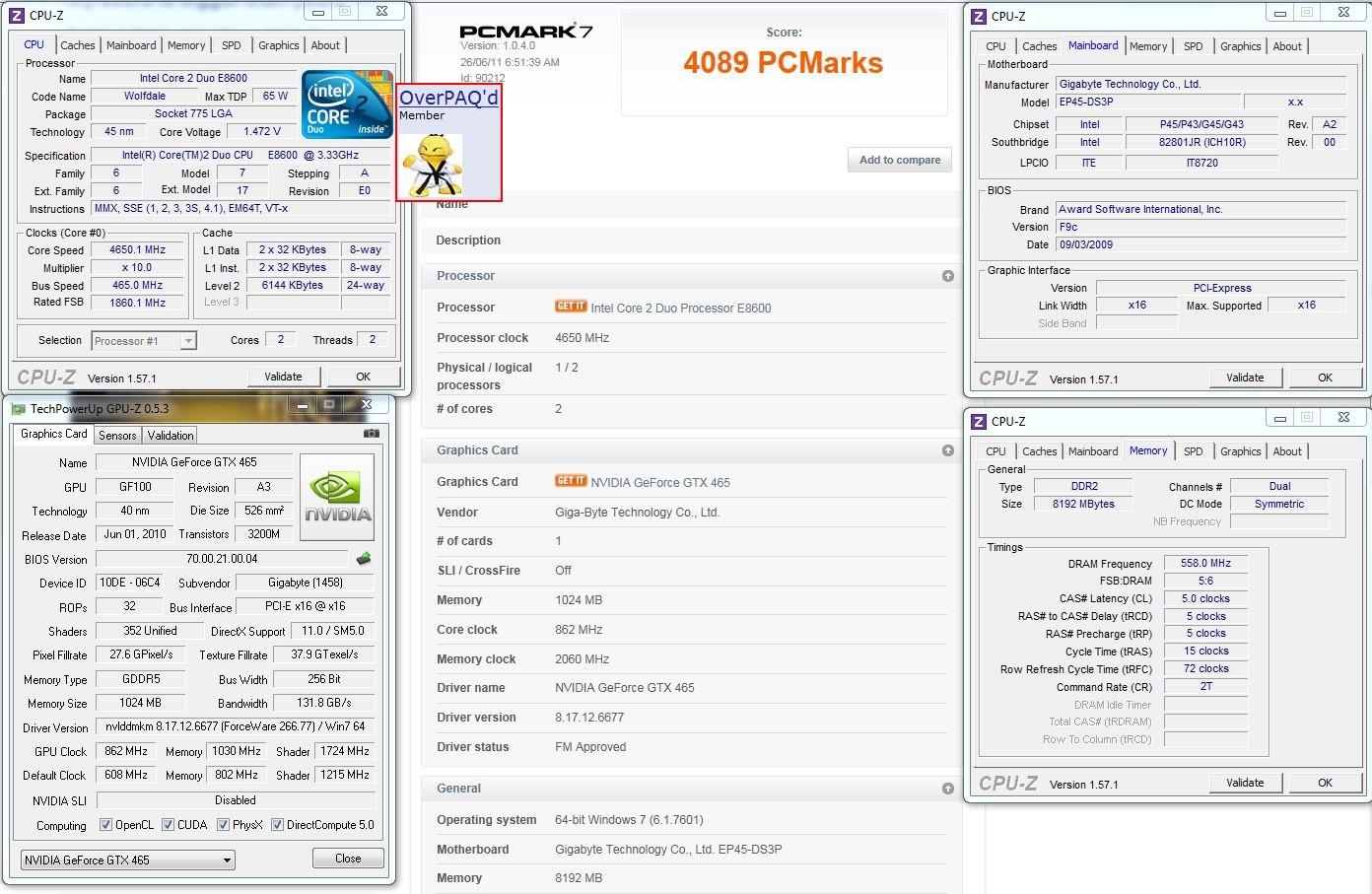Image resolution: width=1372 pixels, height=894 pixels.
Task: Click Validate in CPU-Z Processor window
Action: 283,377
